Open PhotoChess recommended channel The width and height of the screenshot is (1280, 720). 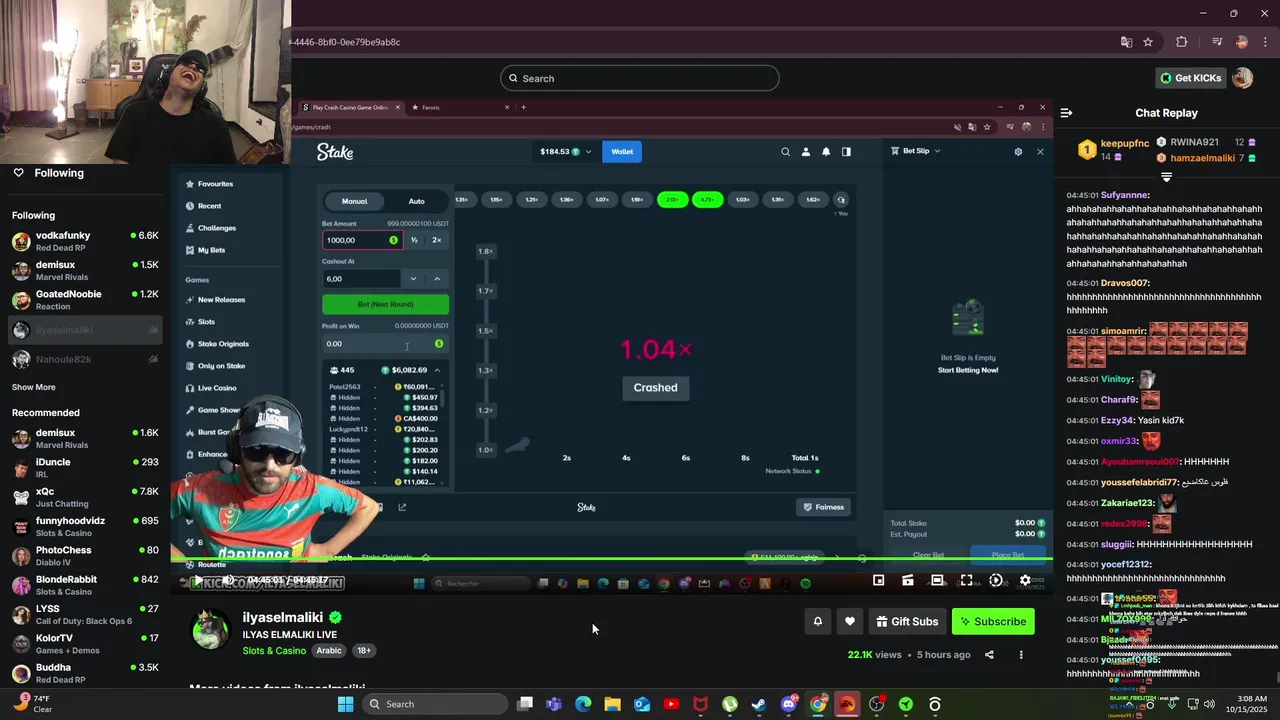[85, 556]
